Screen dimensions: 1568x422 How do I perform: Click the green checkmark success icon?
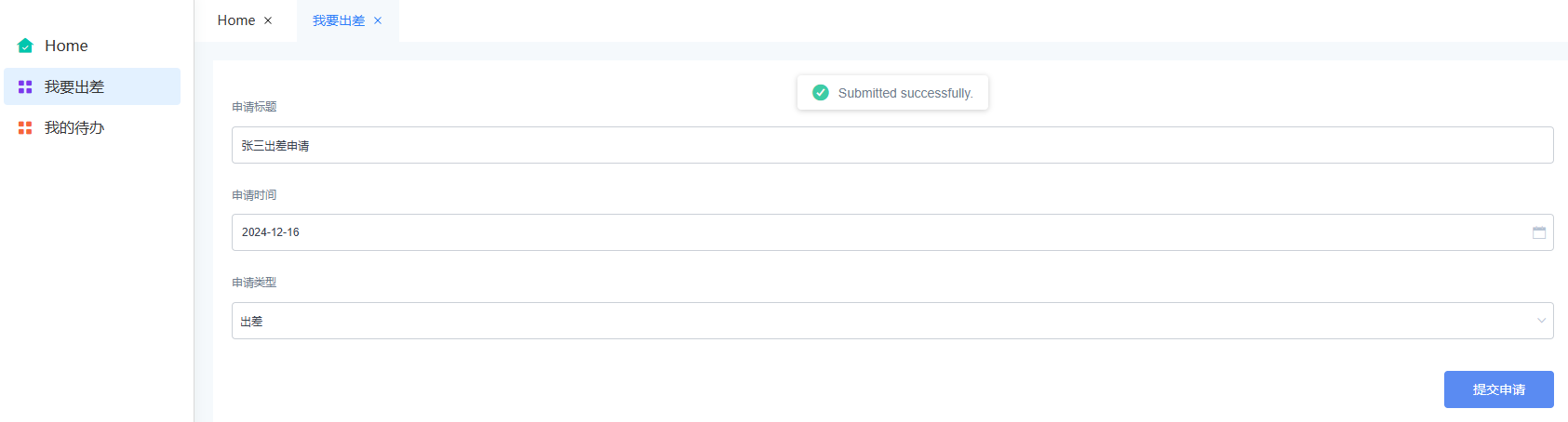pos(821,93)
